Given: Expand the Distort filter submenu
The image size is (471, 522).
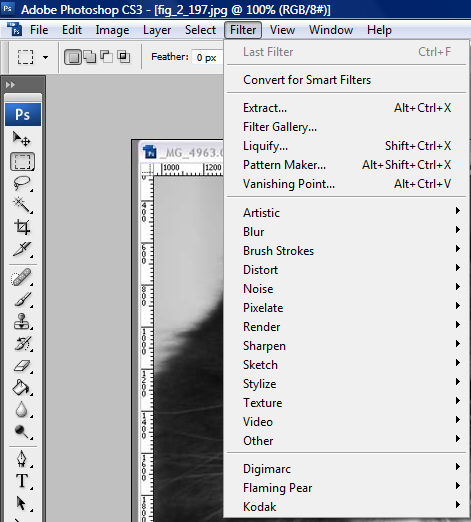Looking at the screenshot, I should pyautogui.click(x=346, y=270).
